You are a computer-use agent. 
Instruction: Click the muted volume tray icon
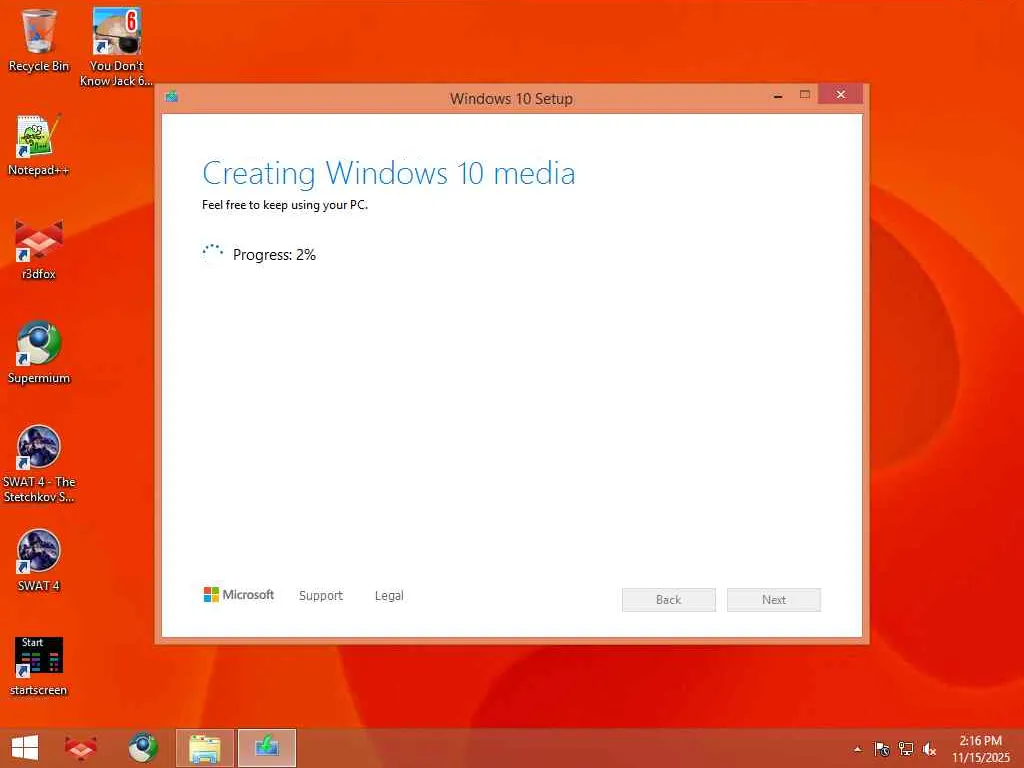[929, 749]
